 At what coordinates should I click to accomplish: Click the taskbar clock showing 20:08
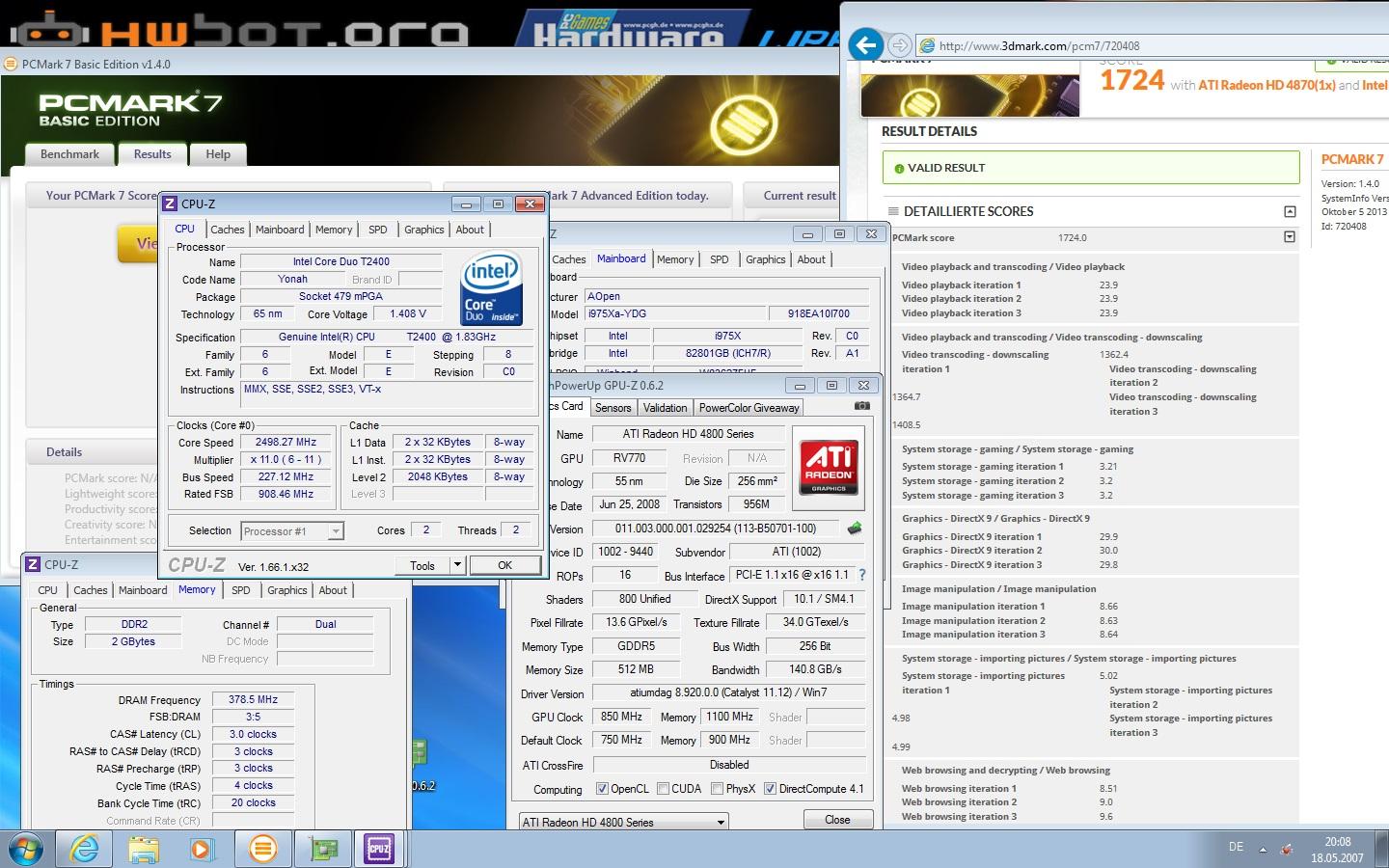click(1337, 841)
